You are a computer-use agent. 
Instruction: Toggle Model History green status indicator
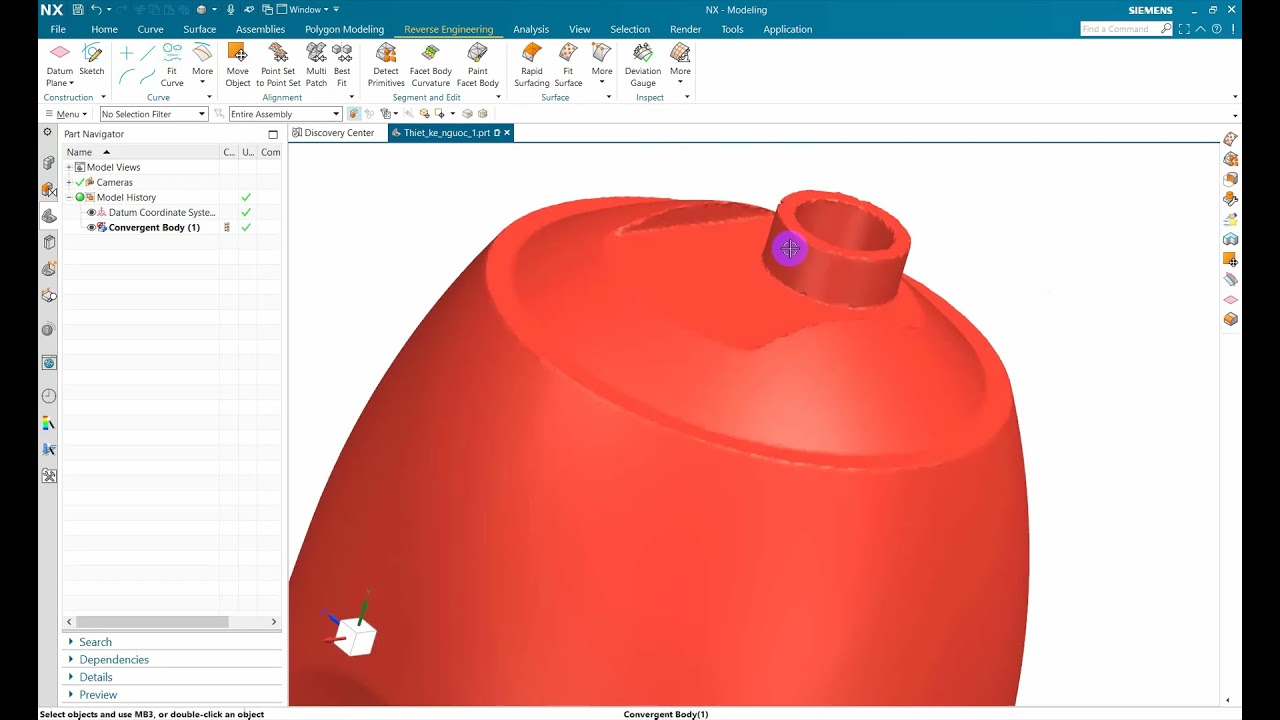pos(80,197)
